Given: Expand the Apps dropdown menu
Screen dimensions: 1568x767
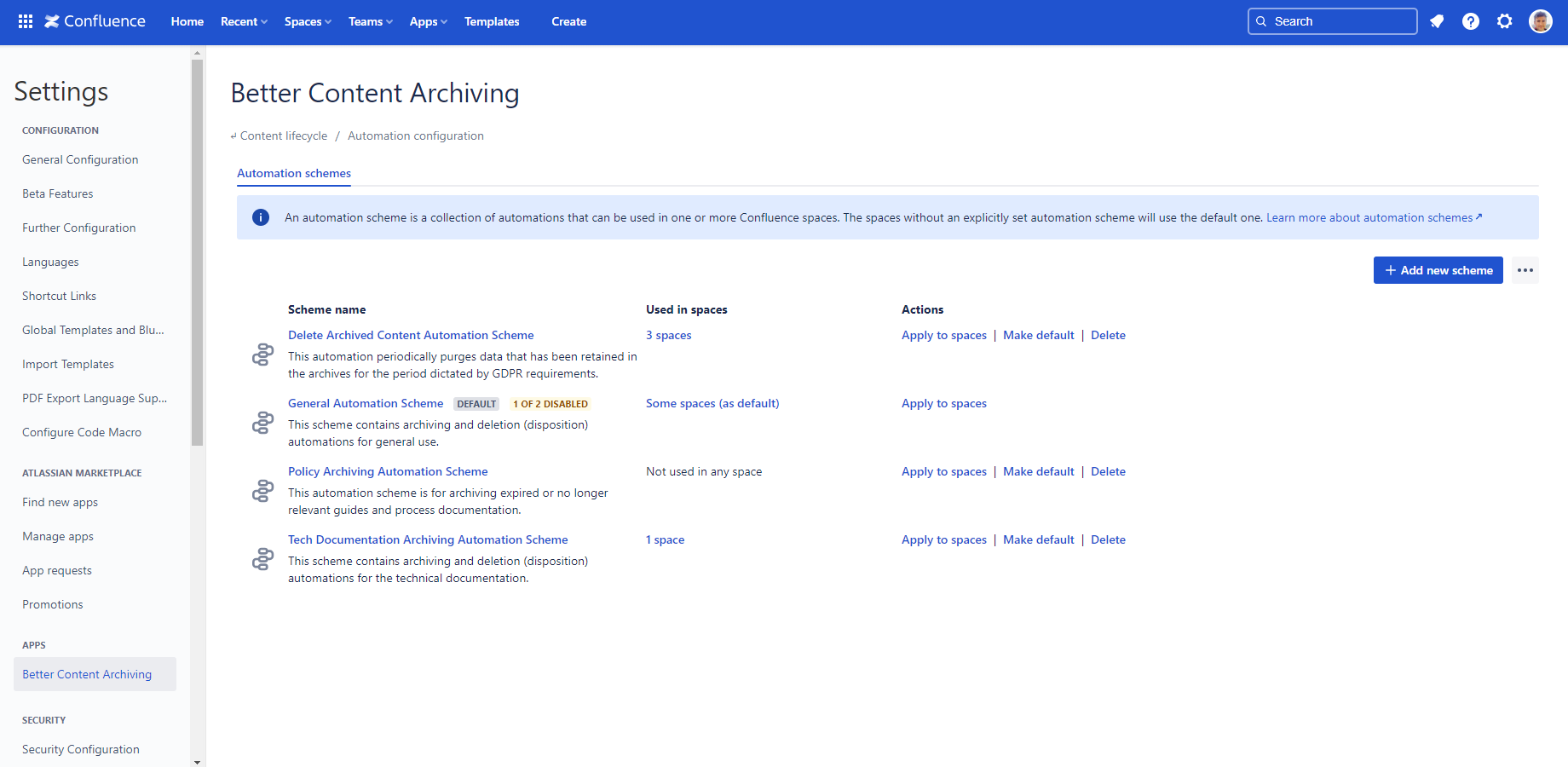Looking at the screenshot, I should (428, 21).
